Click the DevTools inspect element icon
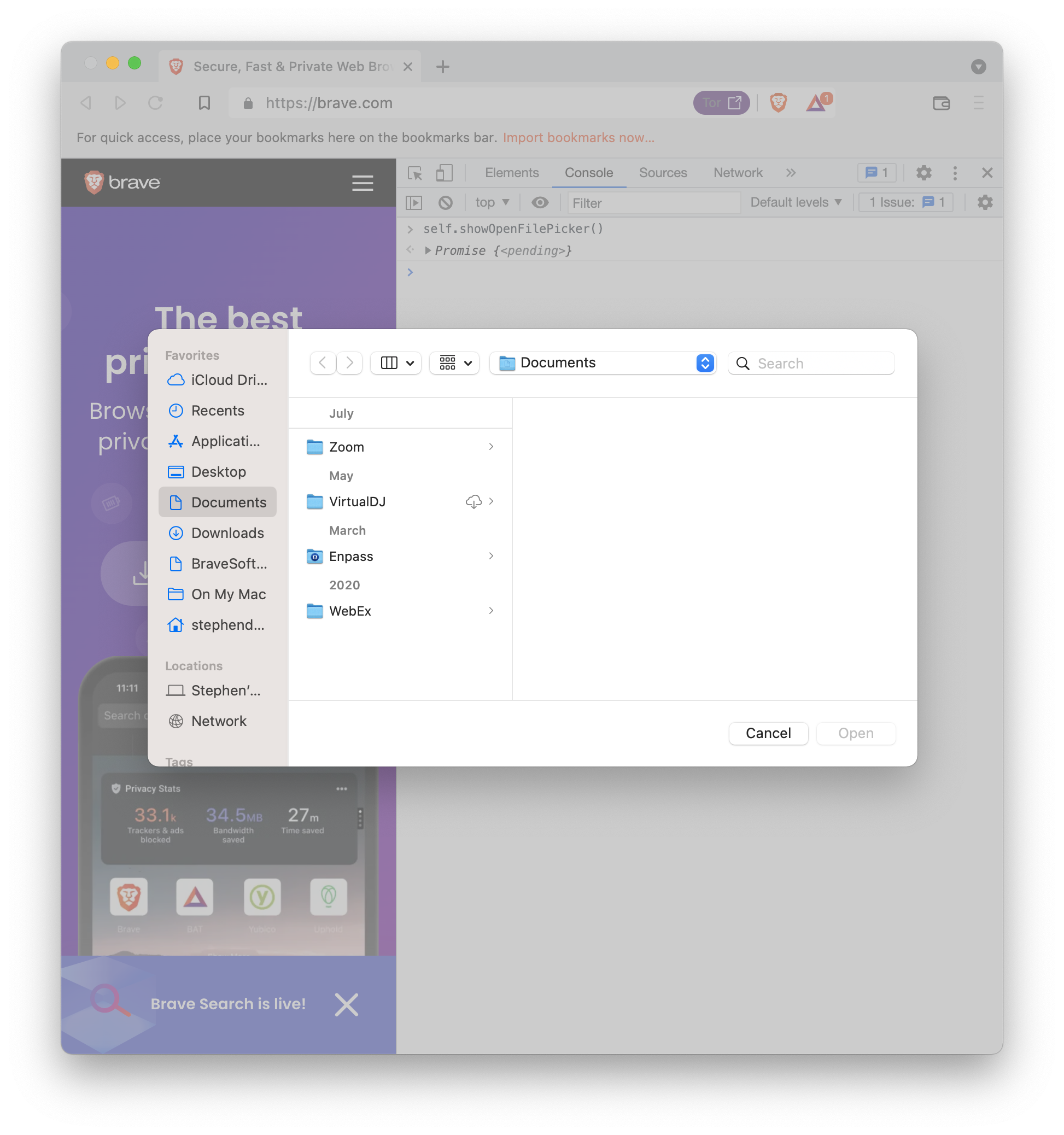1064x1135 pixels. pyautogui.click(x=413, y=173)
